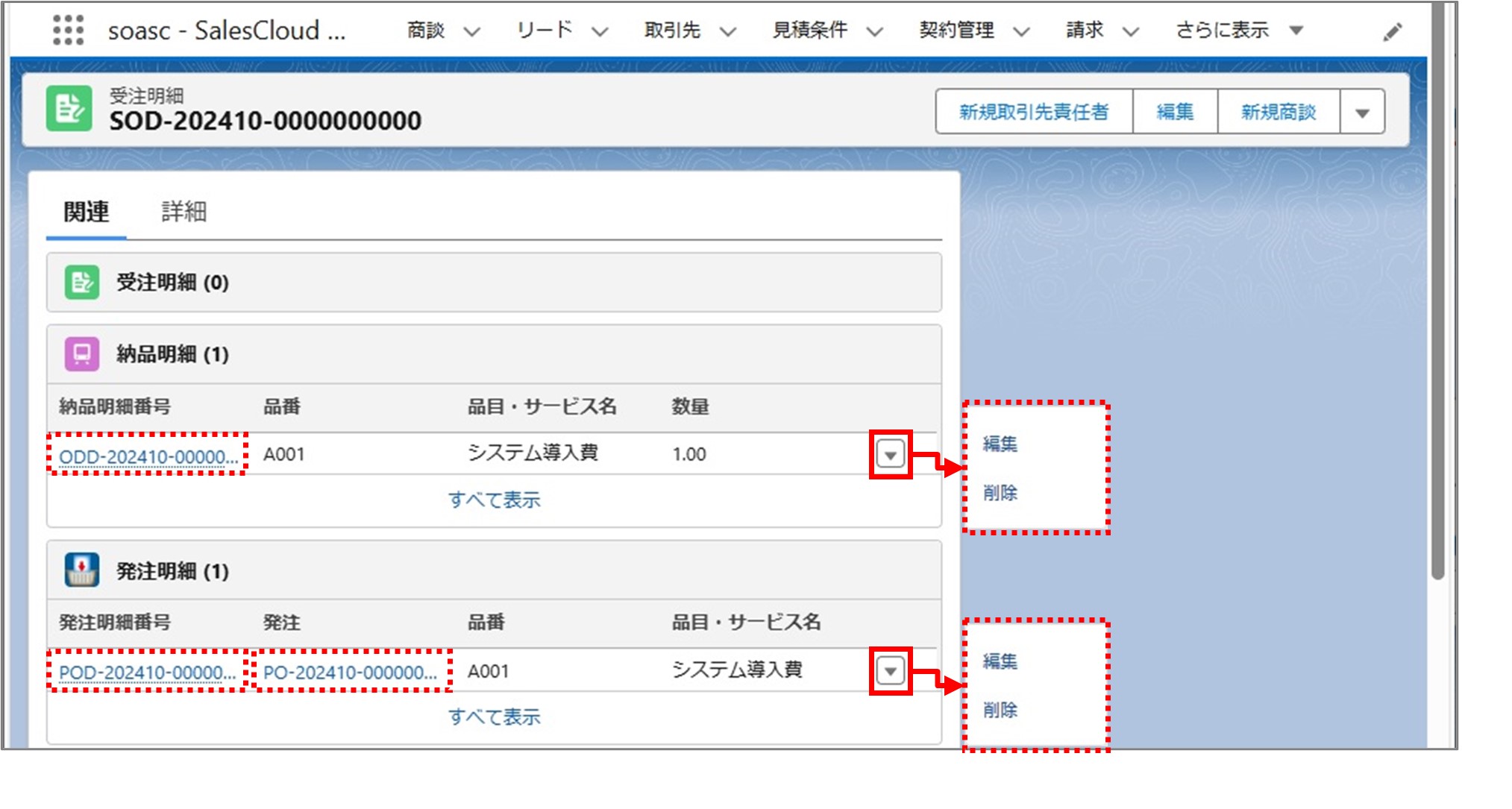Click the purple 納品明細 list icon
Viewport: 1512px width, 809px height.
82,353
